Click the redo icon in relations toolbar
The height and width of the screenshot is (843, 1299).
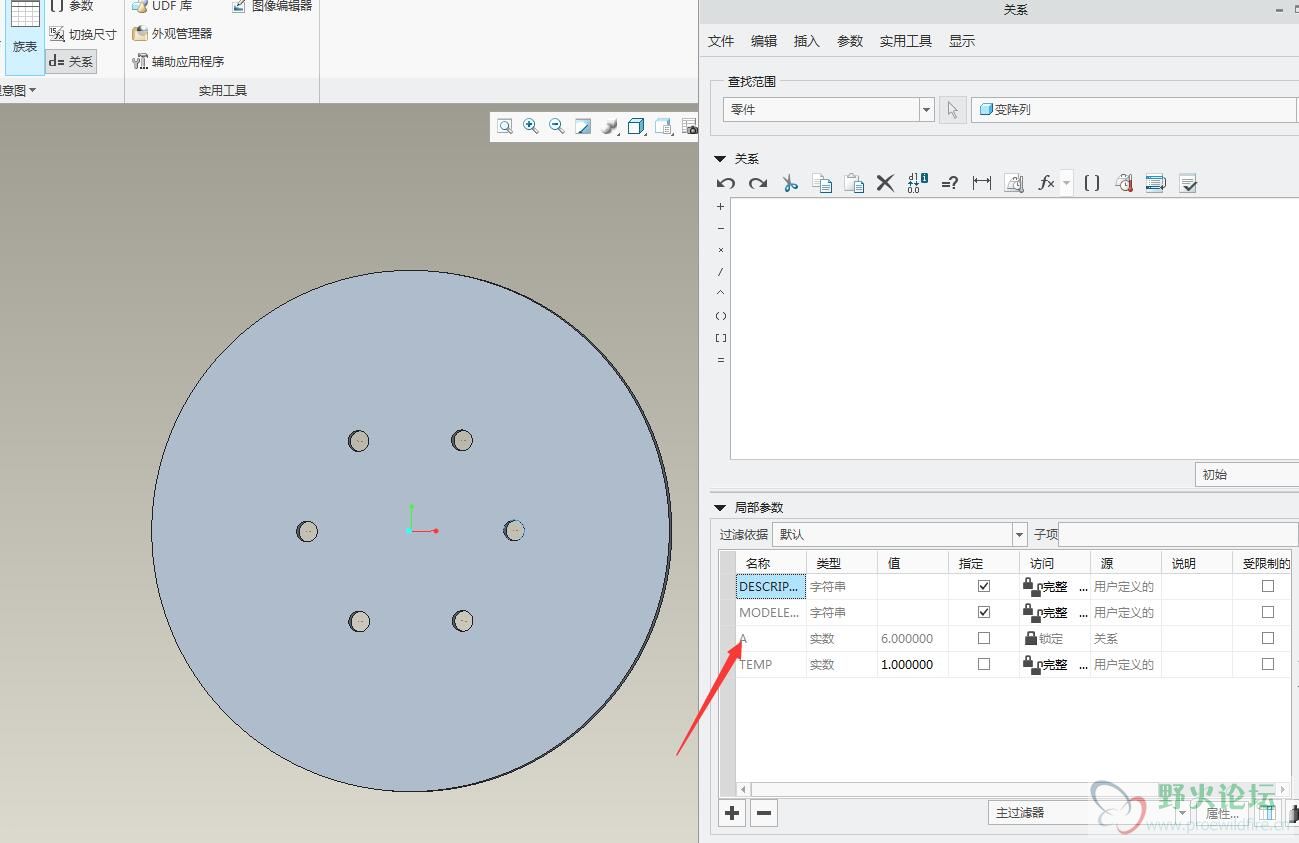click(x=758, y=183)
